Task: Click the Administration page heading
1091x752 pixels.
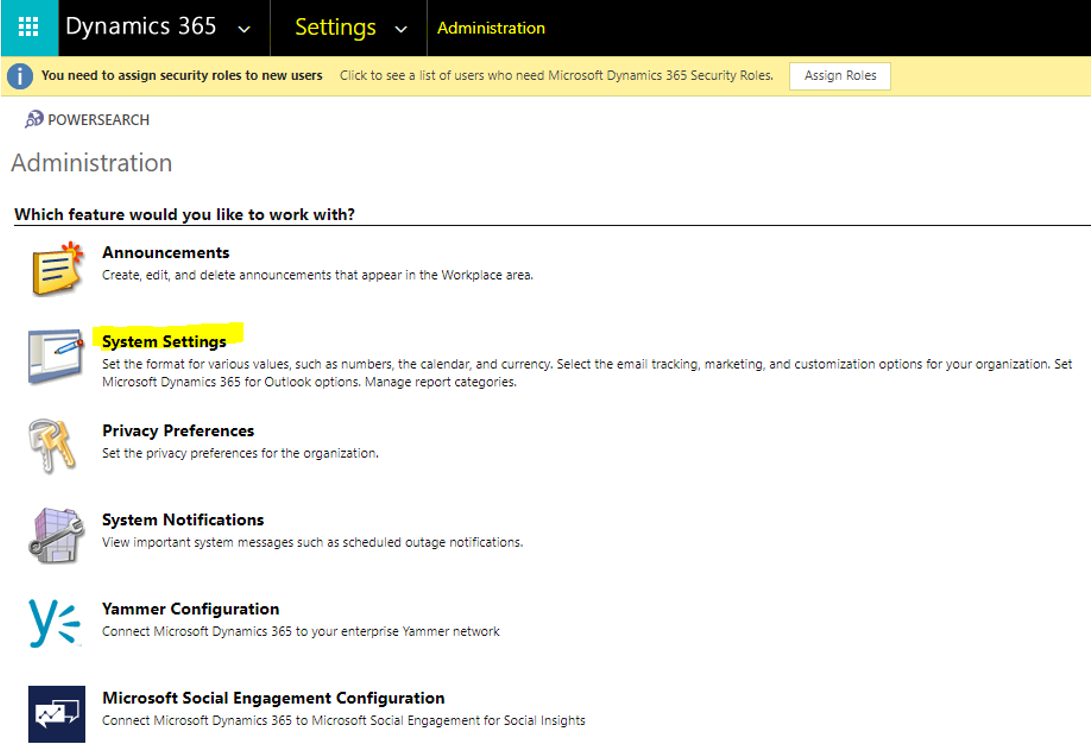Action: 92,163
